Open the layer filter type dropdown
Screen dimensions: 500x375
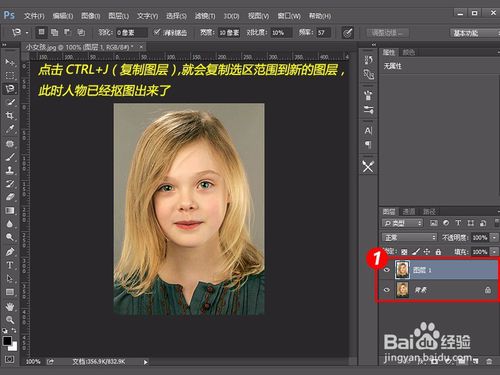pyautogui.click(x=402, y=223)
